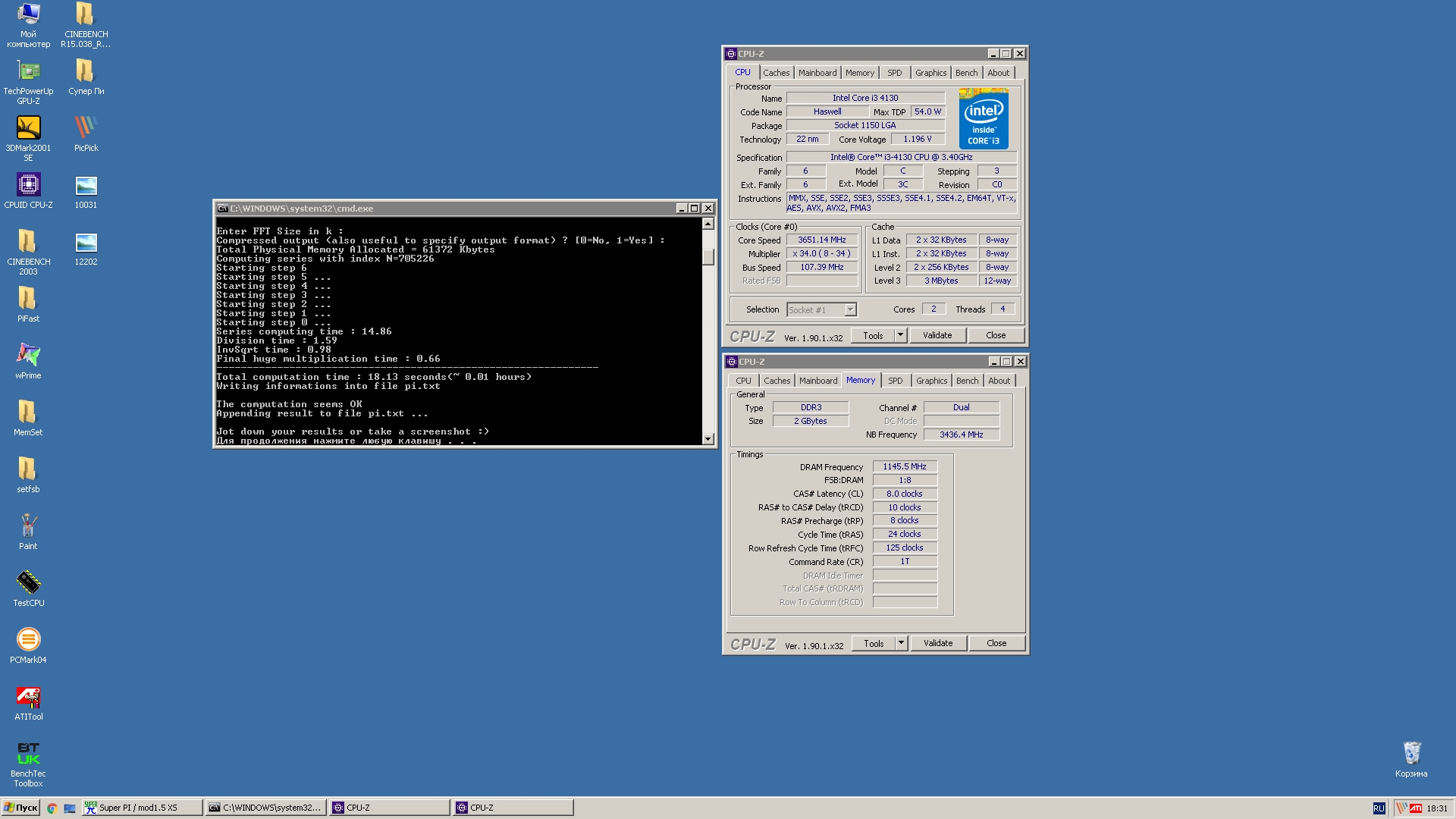
Task: Click the clock showing 18:31 in taskbar
Action: (1436, 808)
